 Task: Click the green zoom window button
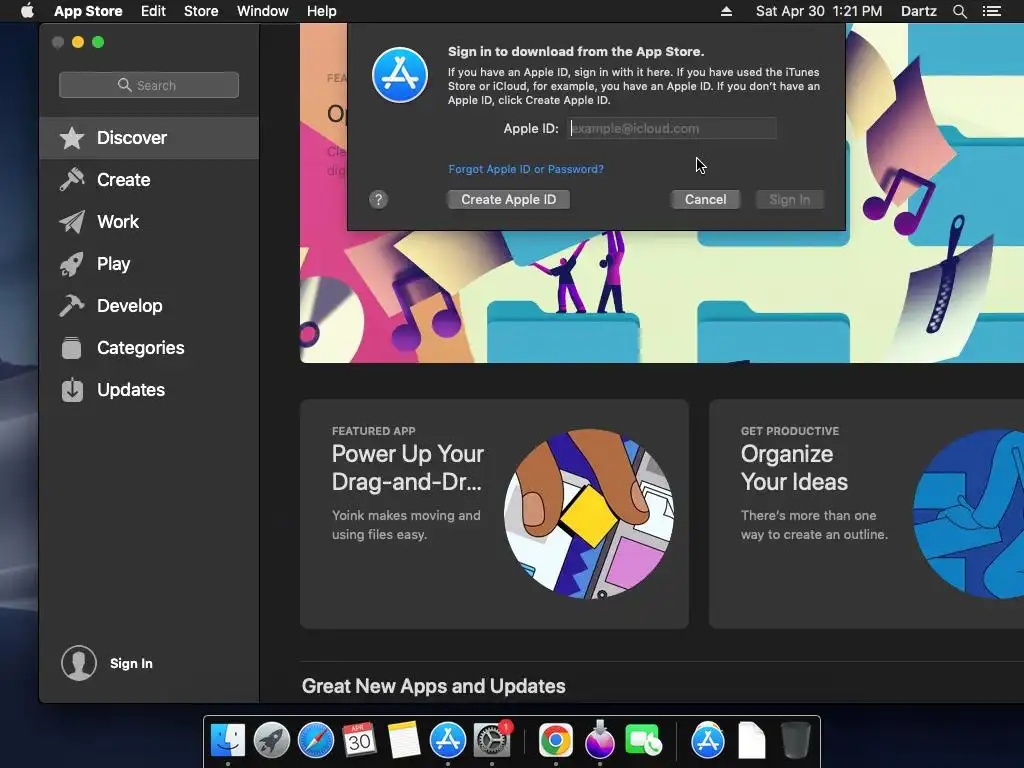(98, 42)
